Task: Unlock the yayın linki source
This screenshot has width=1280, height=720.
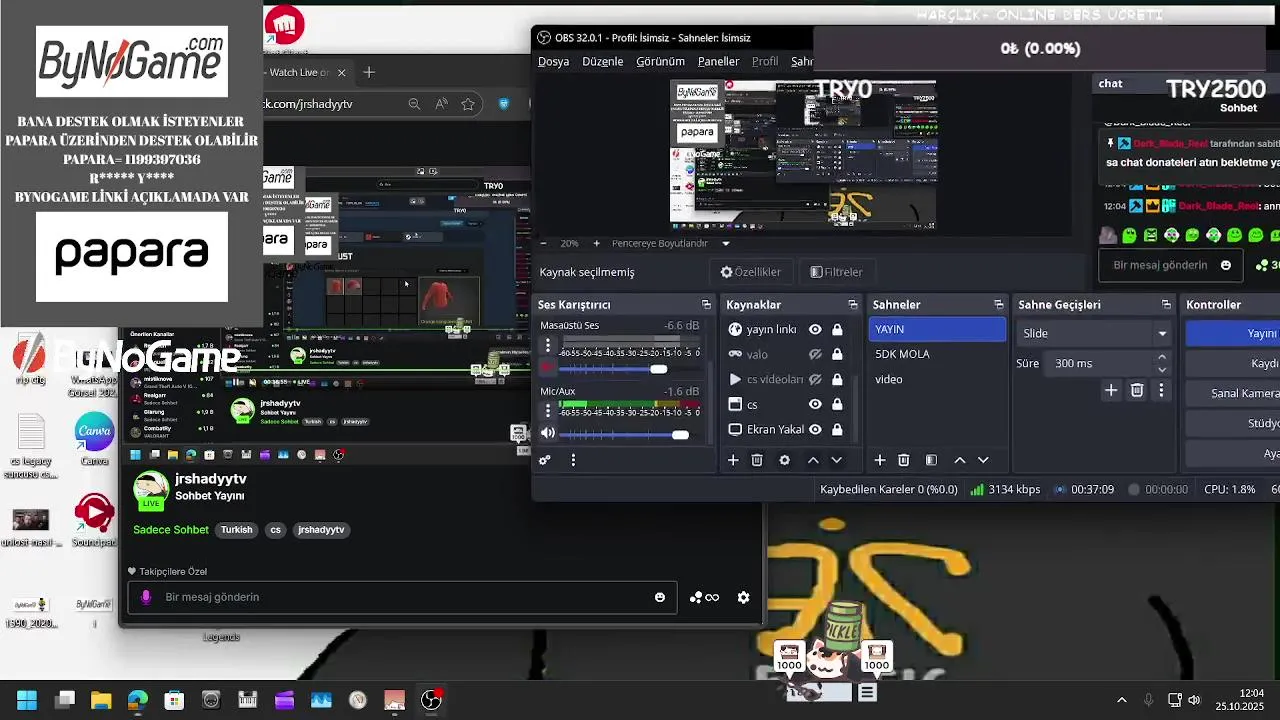Action: (x=837, y=329)
